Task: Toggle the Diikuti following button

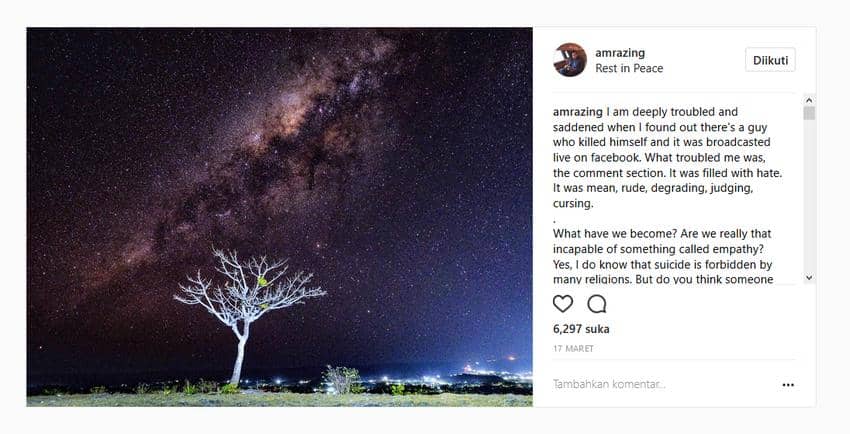Action: (770, 60)
